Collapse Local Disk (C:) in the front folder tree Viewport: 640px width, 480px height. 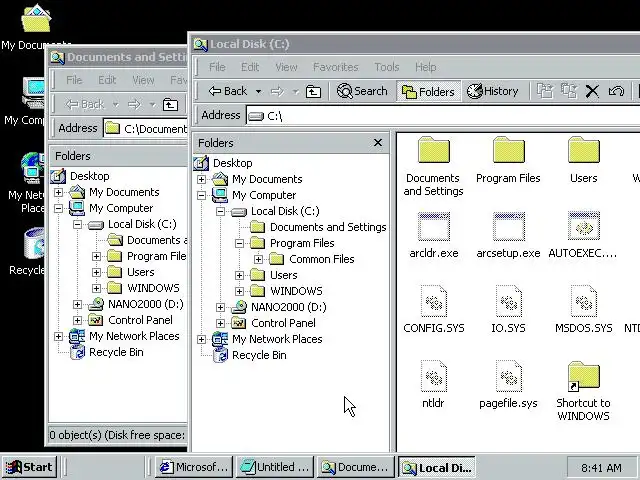220,211
